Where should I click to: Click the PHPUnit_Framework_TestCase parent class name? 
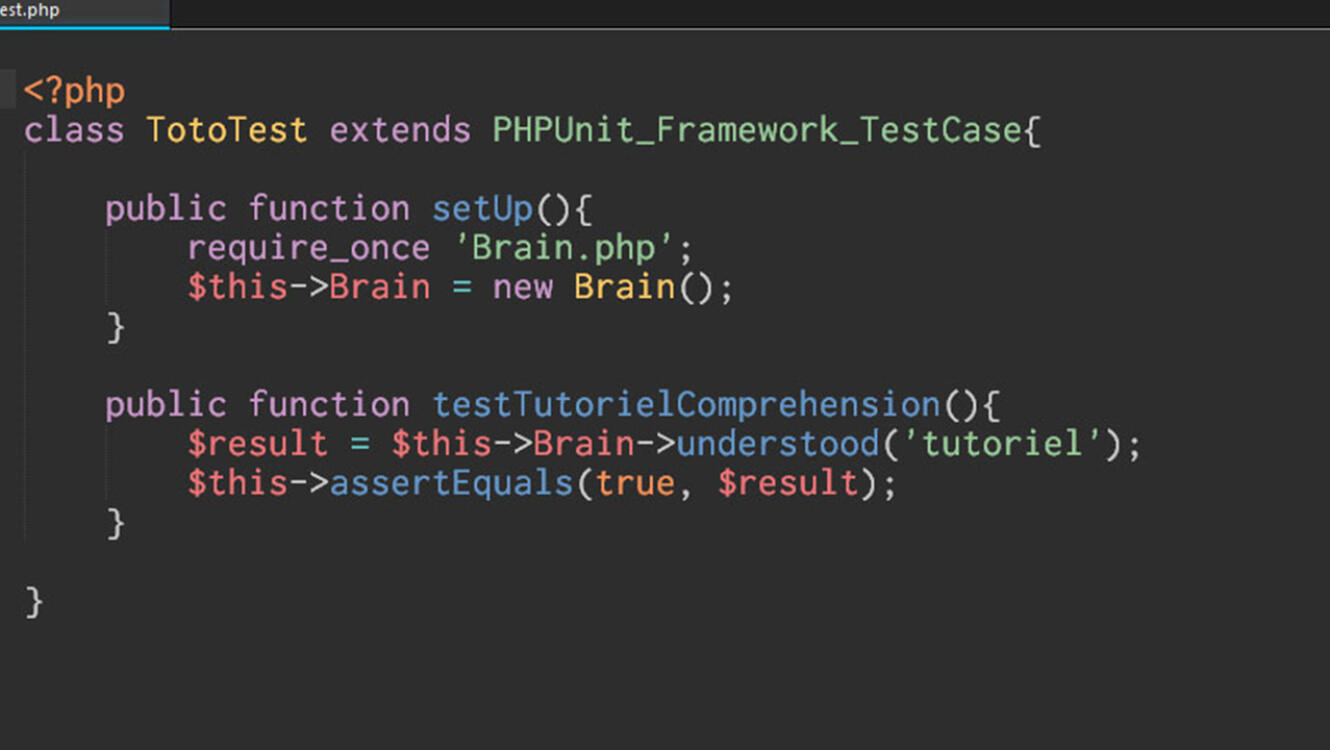756,130
